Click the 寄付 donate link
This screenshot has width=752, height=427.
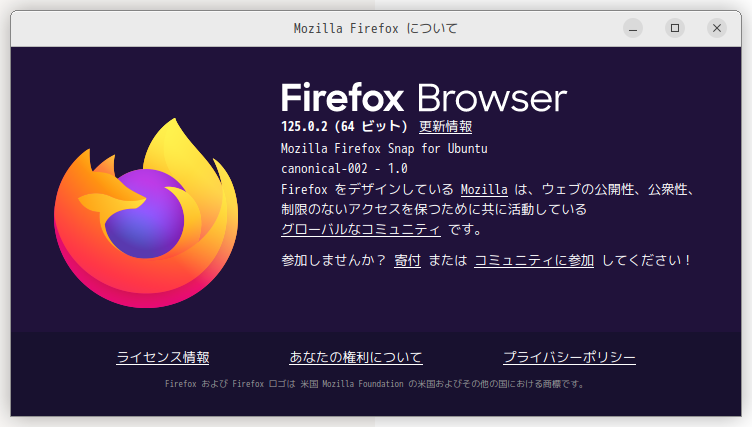[x=407, y=261]
